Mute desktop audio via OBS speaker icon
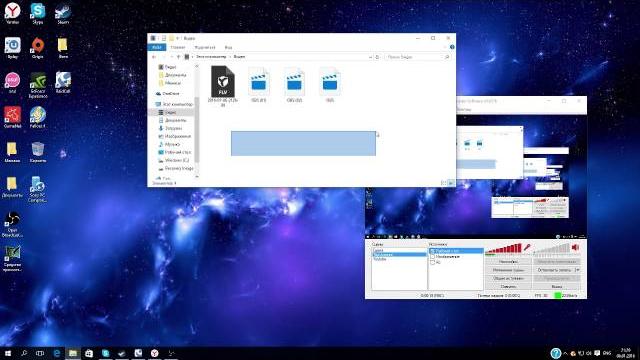The width and height of the screenshot is (640, 360). click(575, 247)
